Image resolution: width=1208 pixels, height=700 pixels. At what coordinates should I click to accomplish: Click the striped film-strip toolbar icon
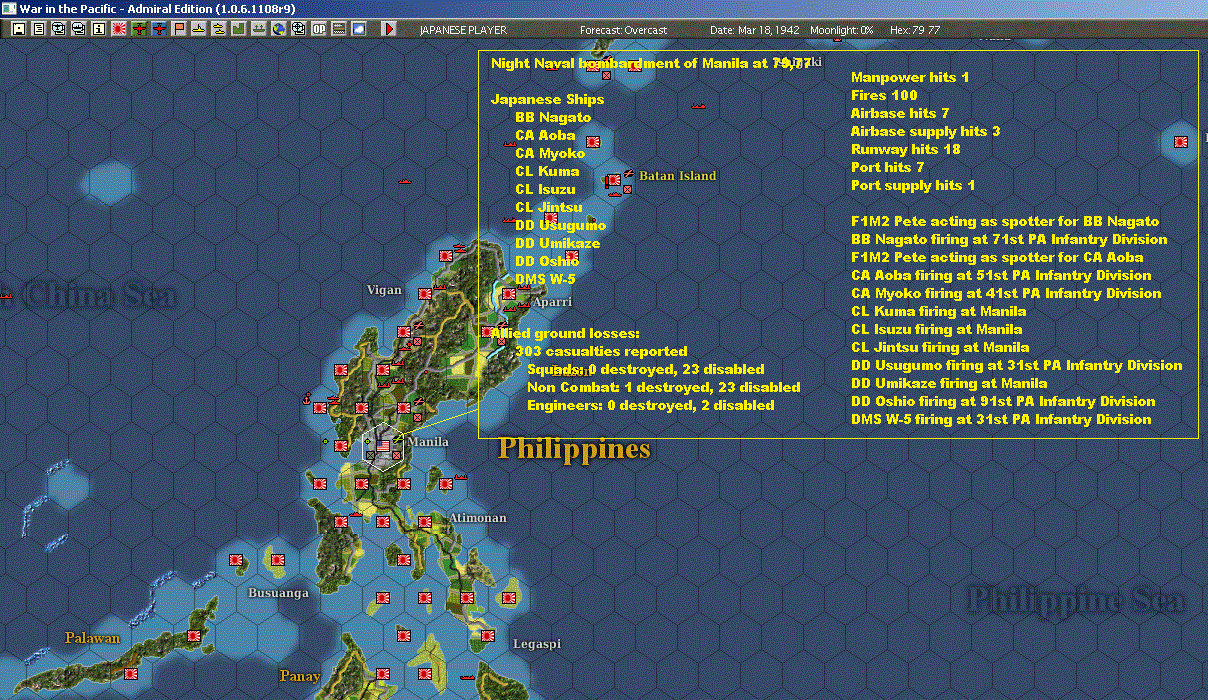tap(338, 29)
